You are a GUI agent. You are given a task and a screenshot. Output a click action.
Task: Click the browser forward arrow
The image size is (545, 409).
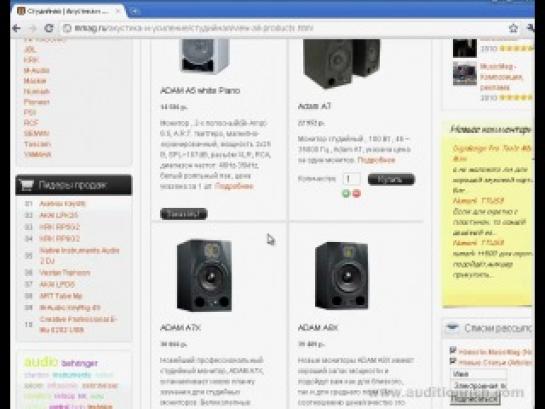click(x=33, y=28)
